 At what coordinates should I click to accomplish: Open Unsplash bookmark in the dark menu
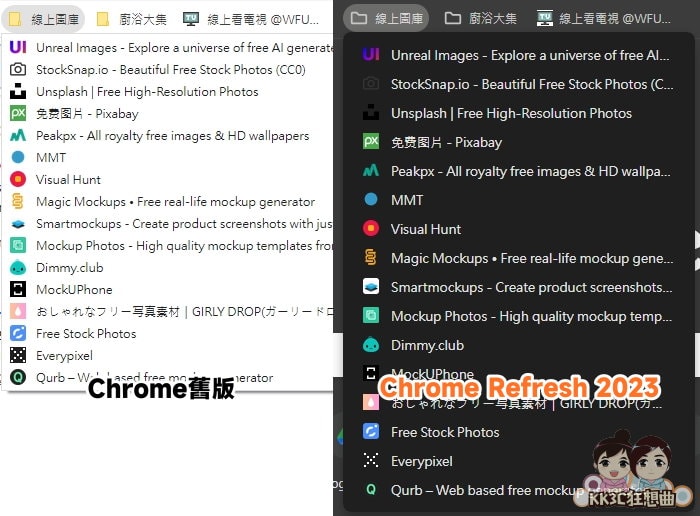pos(519,112)
